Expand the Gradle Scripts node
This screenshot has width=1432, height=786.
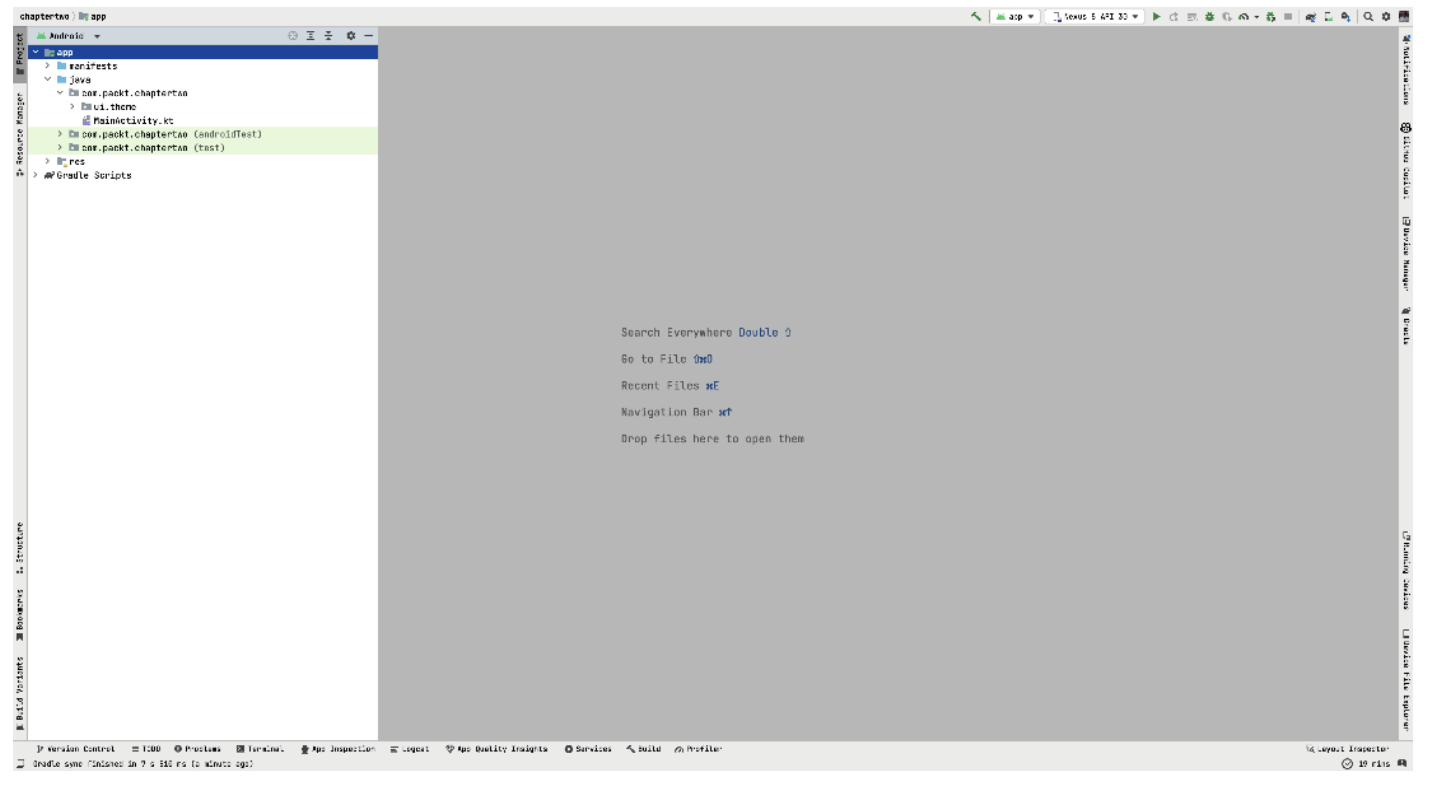coord(36,176)
